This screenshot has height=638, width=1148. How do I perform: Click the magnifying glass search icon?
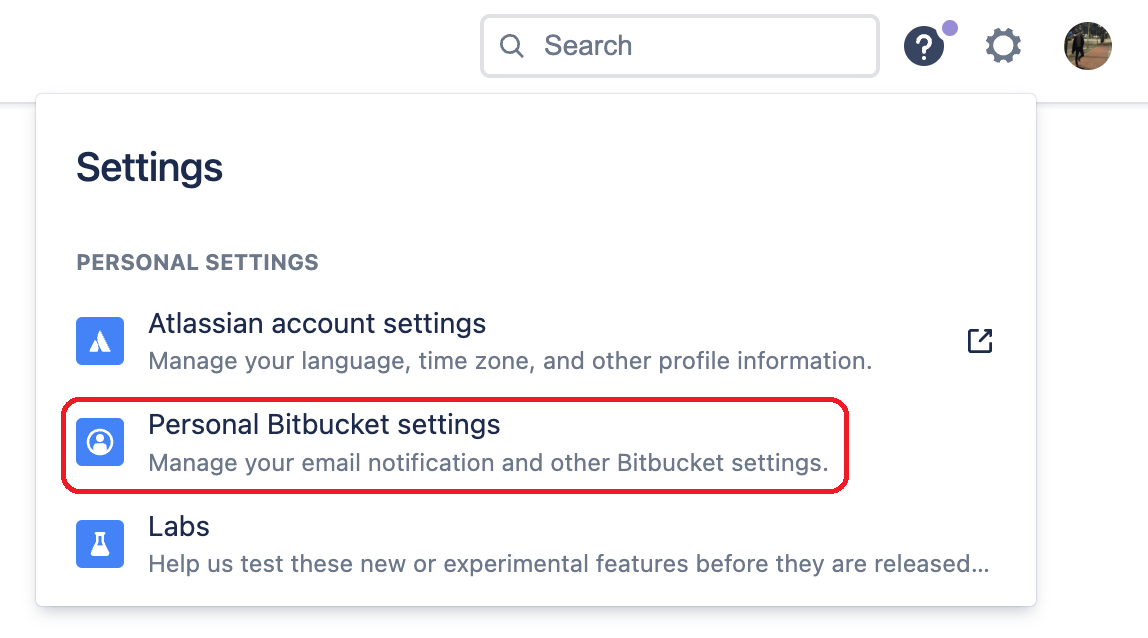512,46
